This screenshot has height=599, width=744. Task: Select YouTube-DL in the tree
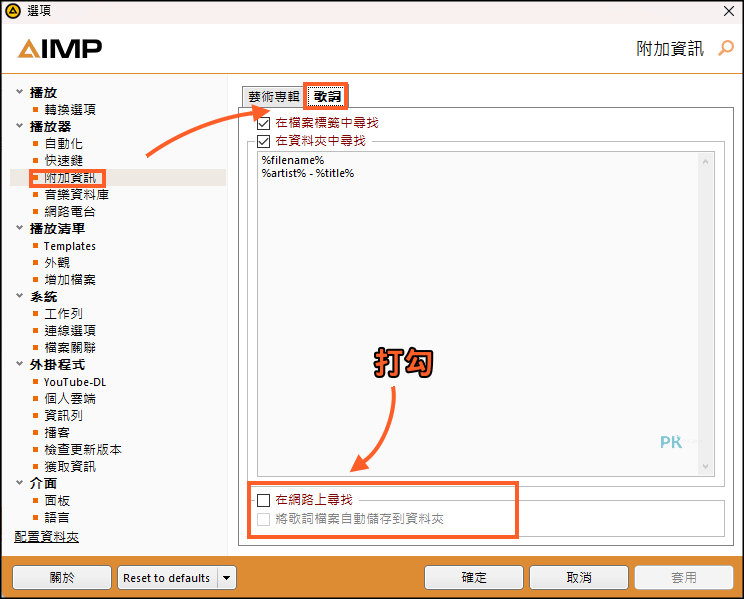[75, 382]
